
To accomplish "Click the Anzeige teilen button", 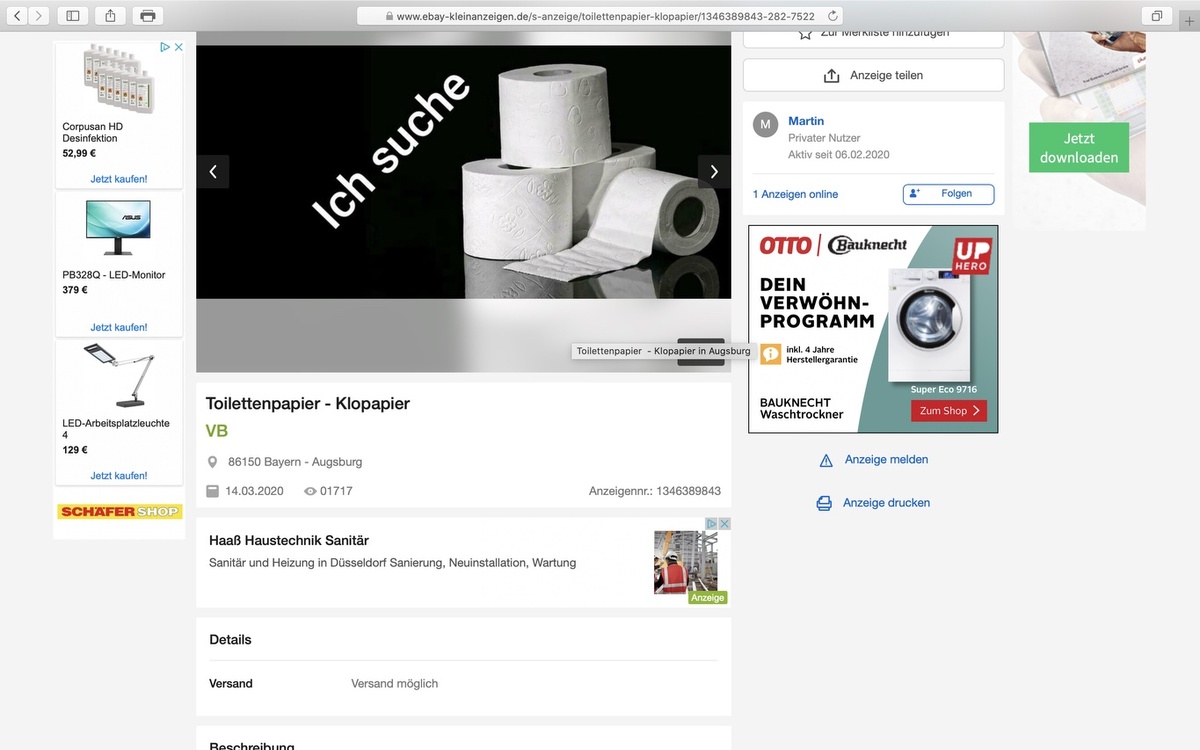I will 873,75.
